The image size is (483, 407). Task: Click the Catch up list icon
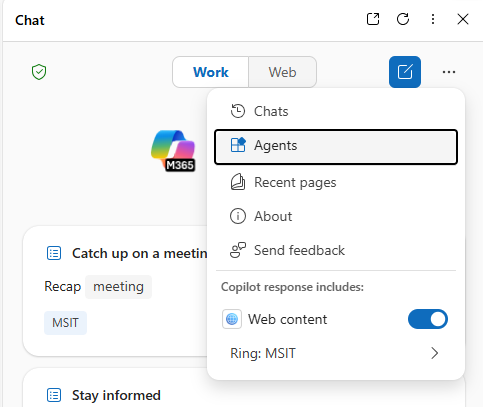click(54, 253)
